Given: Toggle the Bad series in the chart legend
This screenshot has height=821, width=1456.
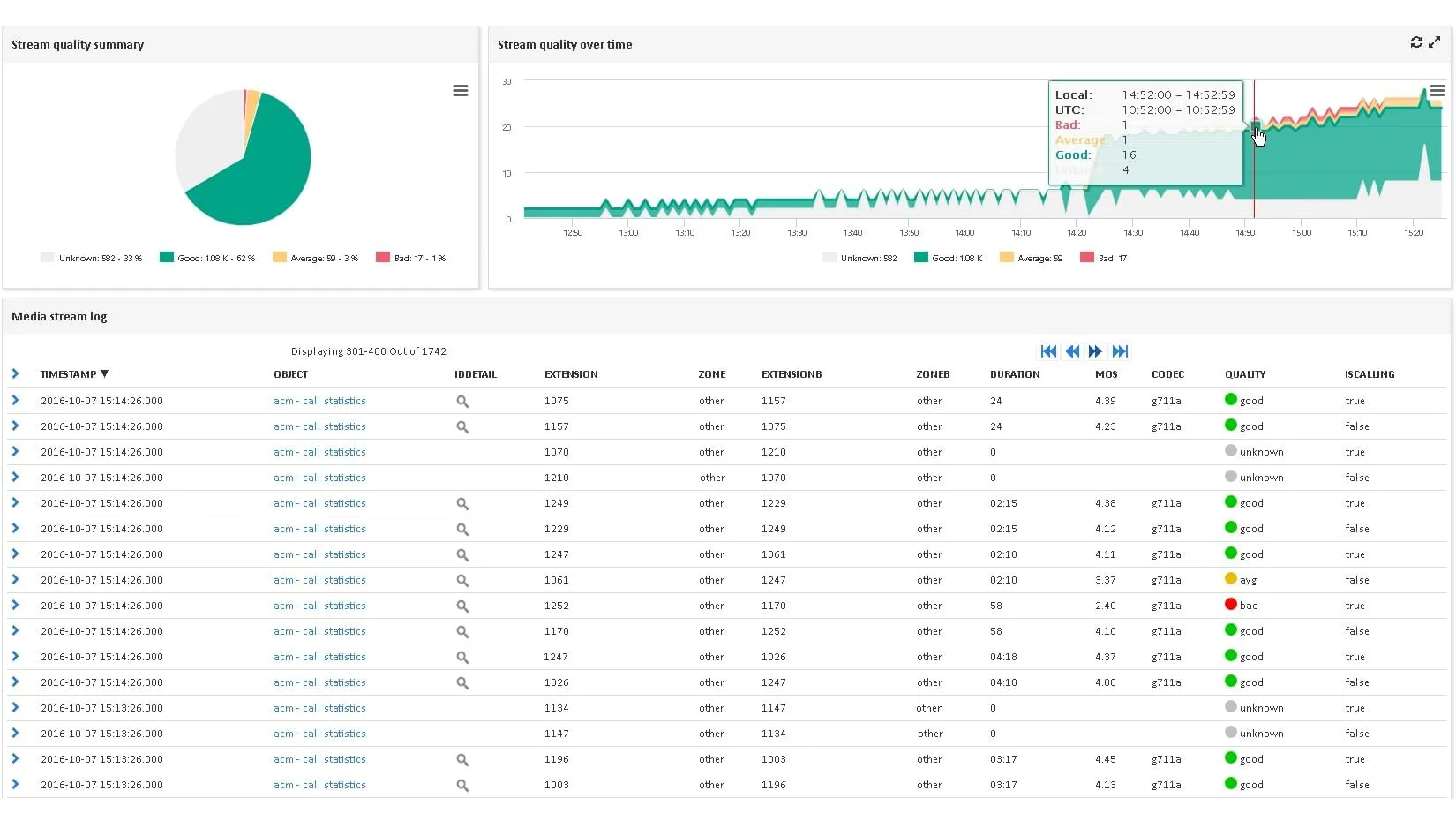Looking at the screenshot, I should click(x=1104, y=257).
